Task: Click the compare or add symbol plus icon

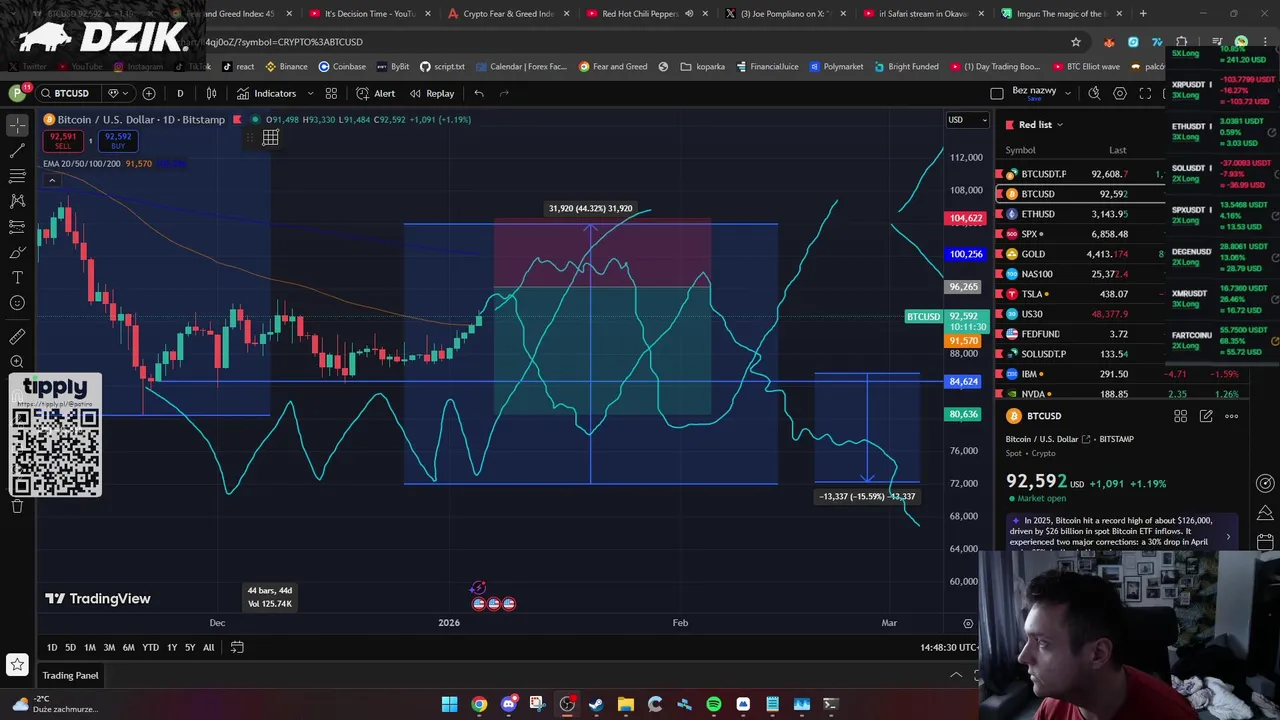Action: click(149, 93)
